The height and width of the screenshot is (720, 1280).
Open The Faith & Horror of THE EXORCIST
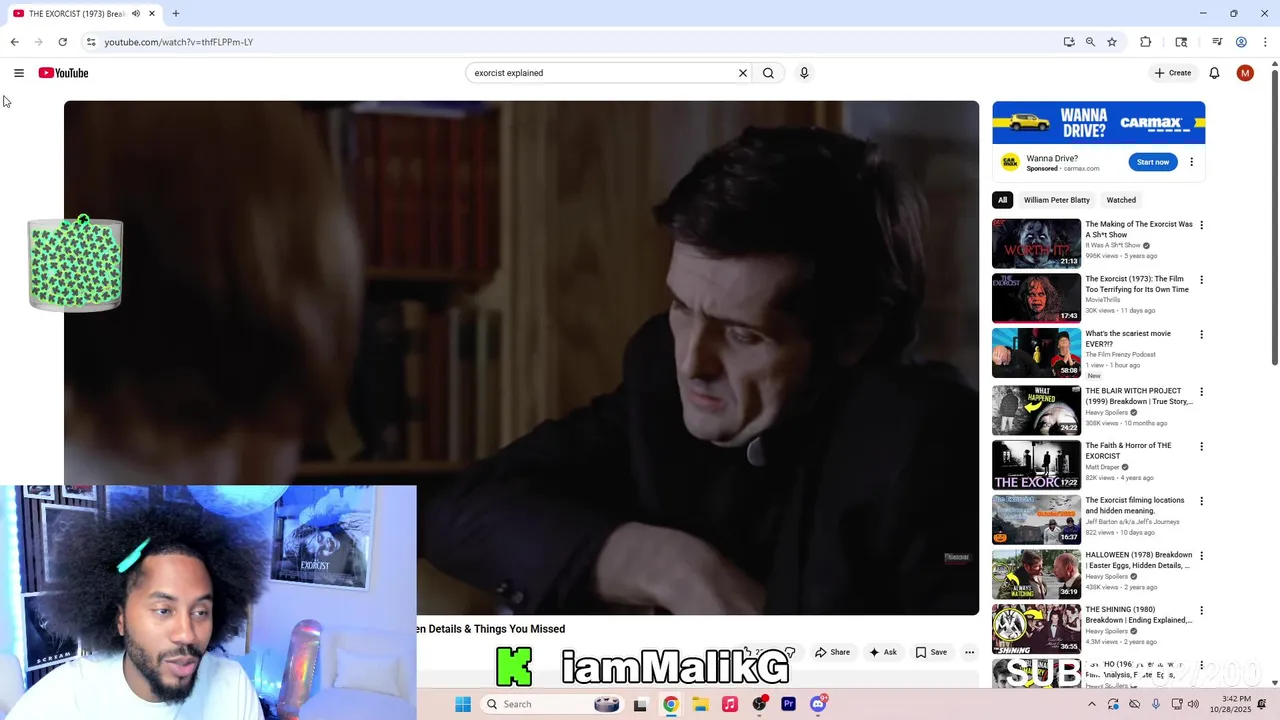click(1128, 451)
